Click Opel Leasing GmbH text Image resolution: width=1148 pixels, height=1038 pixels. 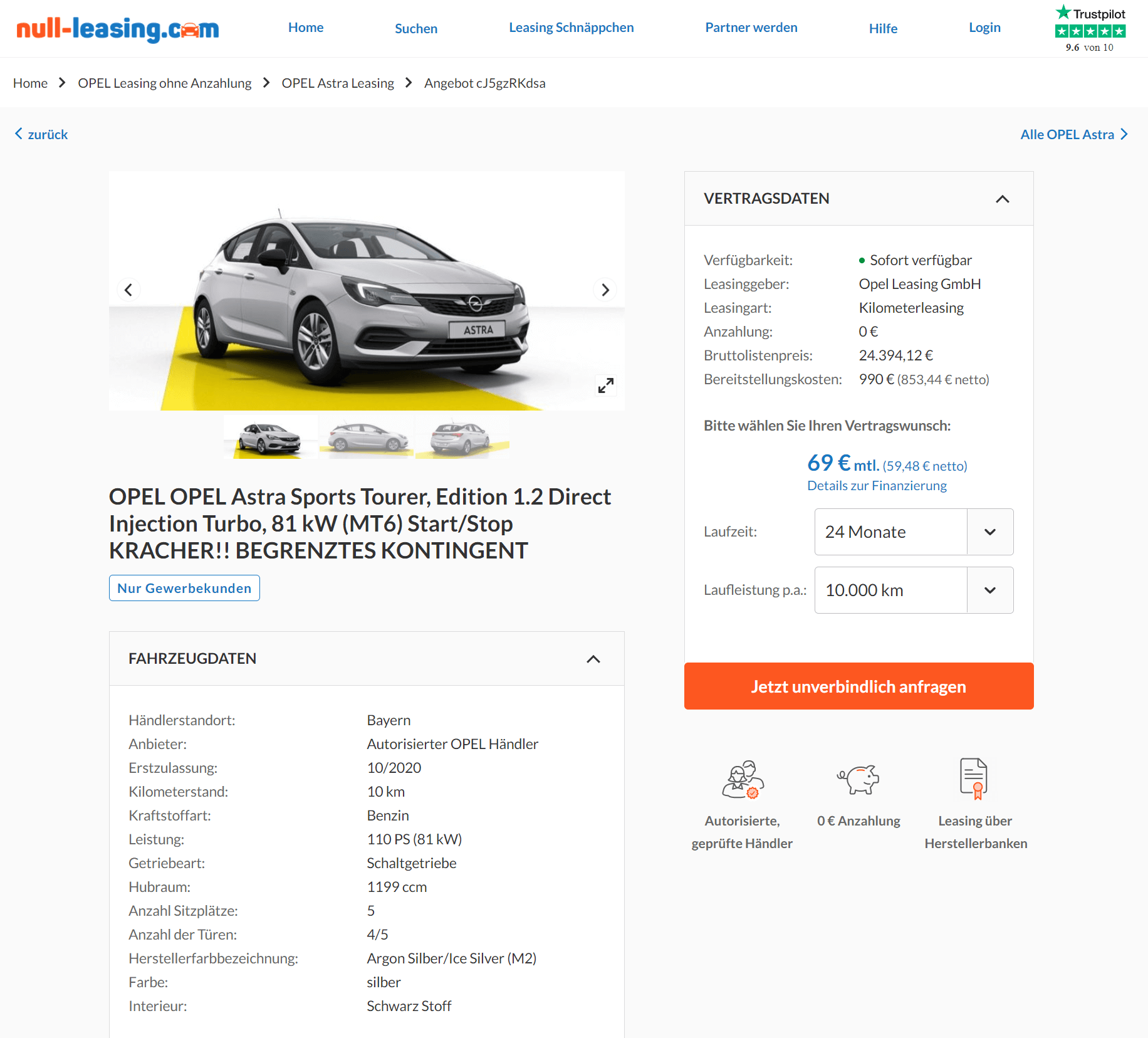pos(919,284)
